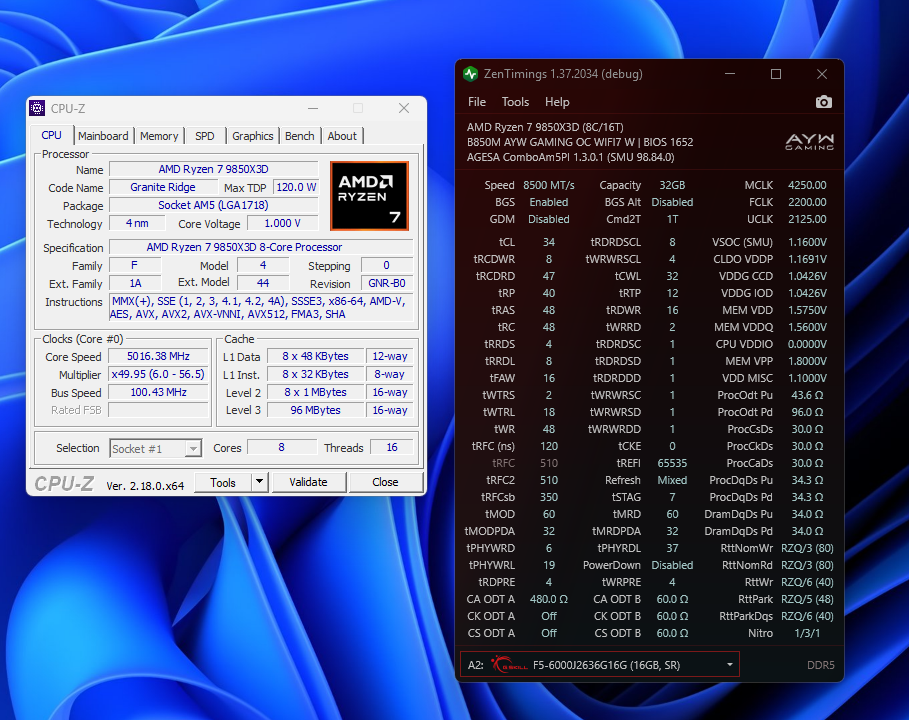The height and width of the screenshot is (720, 909).
Task: Click the '8500 MT/s' speed value in ZenTimings
Action: [x=548, y=186]
